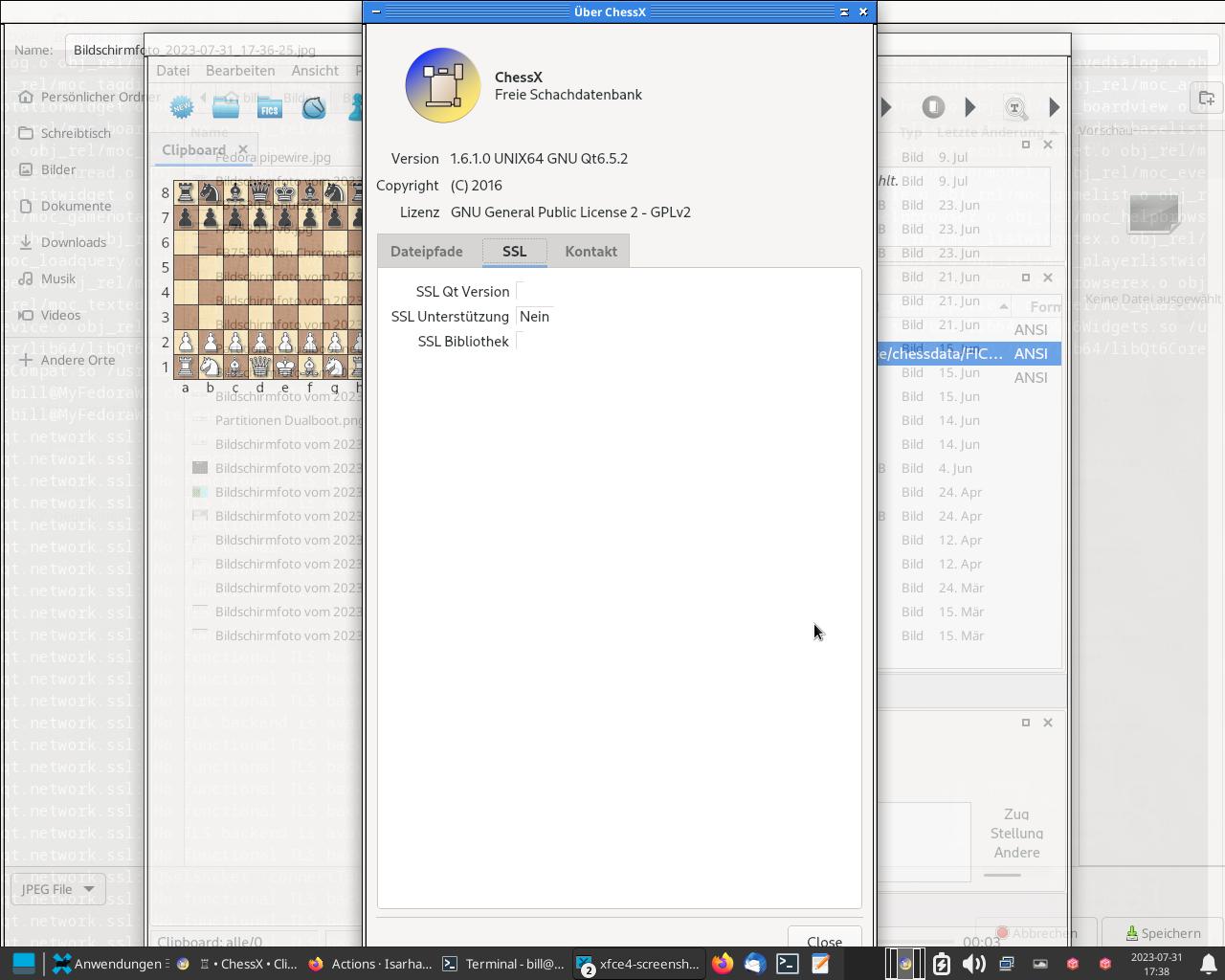
Task: Select the white pawn on e2
Action: click(x=285, y=342)
